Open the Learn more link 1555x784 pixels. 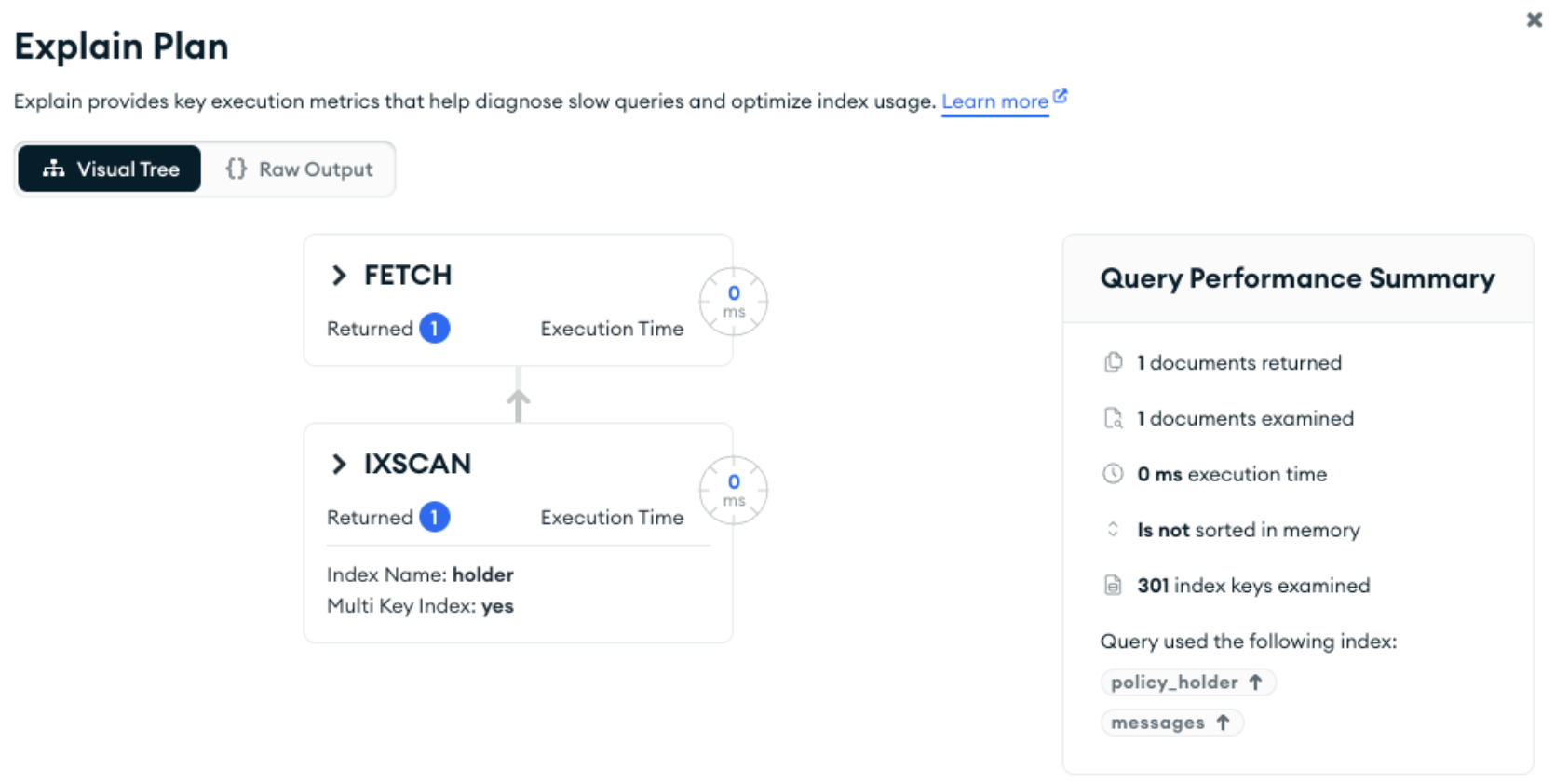click(x=994, y=101)
